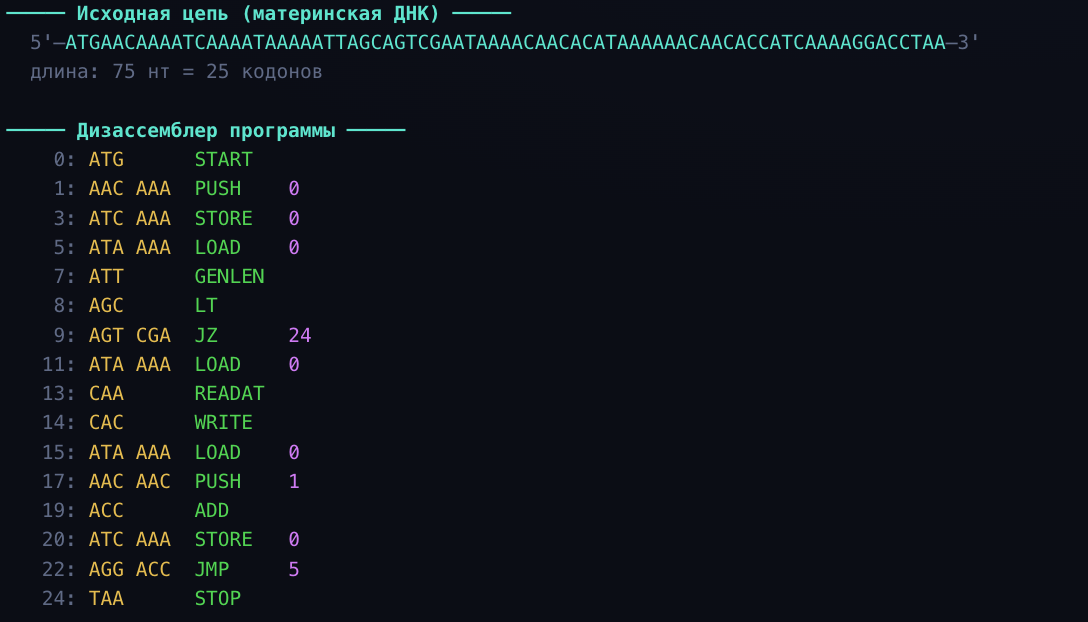
Task: Click the ATT codon at address 7
Action: point(106,276)
